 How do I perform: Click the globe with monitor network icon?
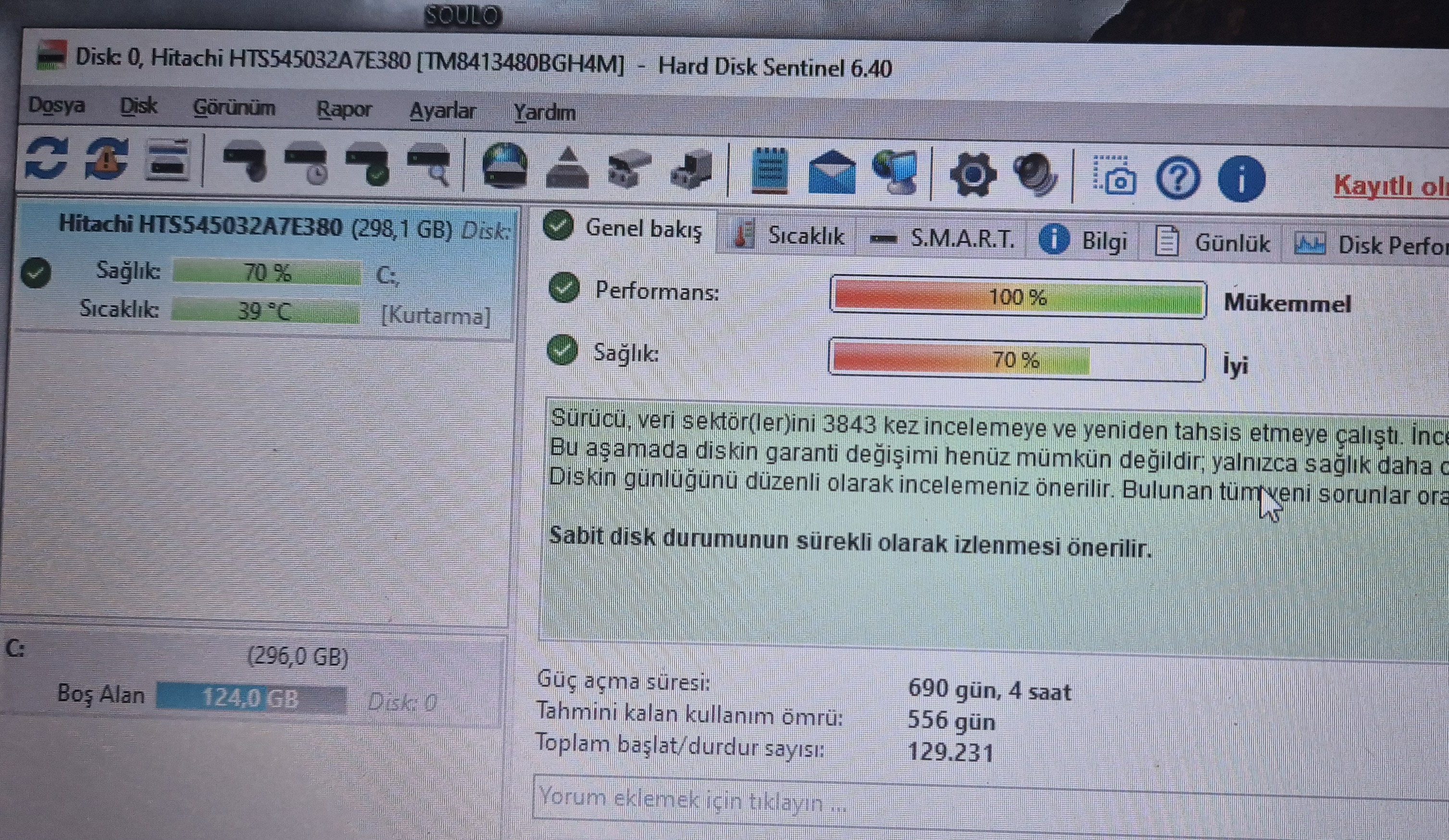[x=896, y=173]
